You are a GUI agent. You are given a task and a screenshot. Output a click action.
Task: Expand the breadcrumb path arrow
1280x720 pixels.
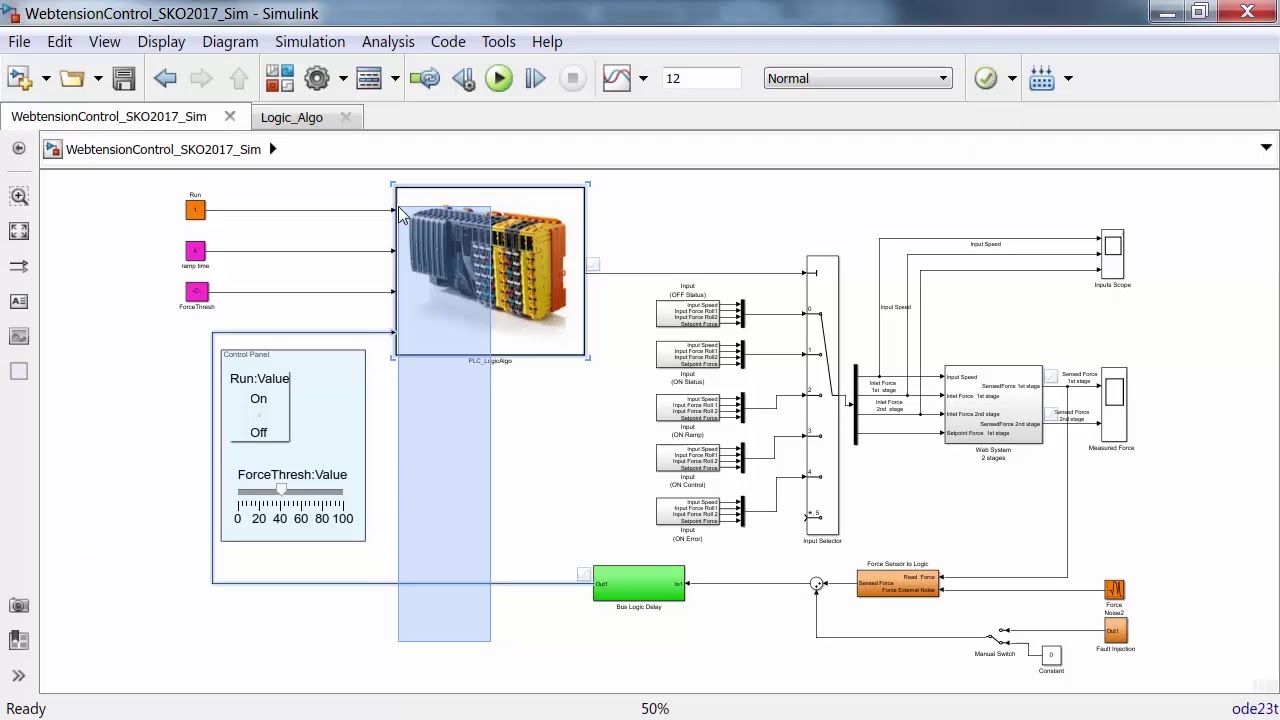point(272,149)
